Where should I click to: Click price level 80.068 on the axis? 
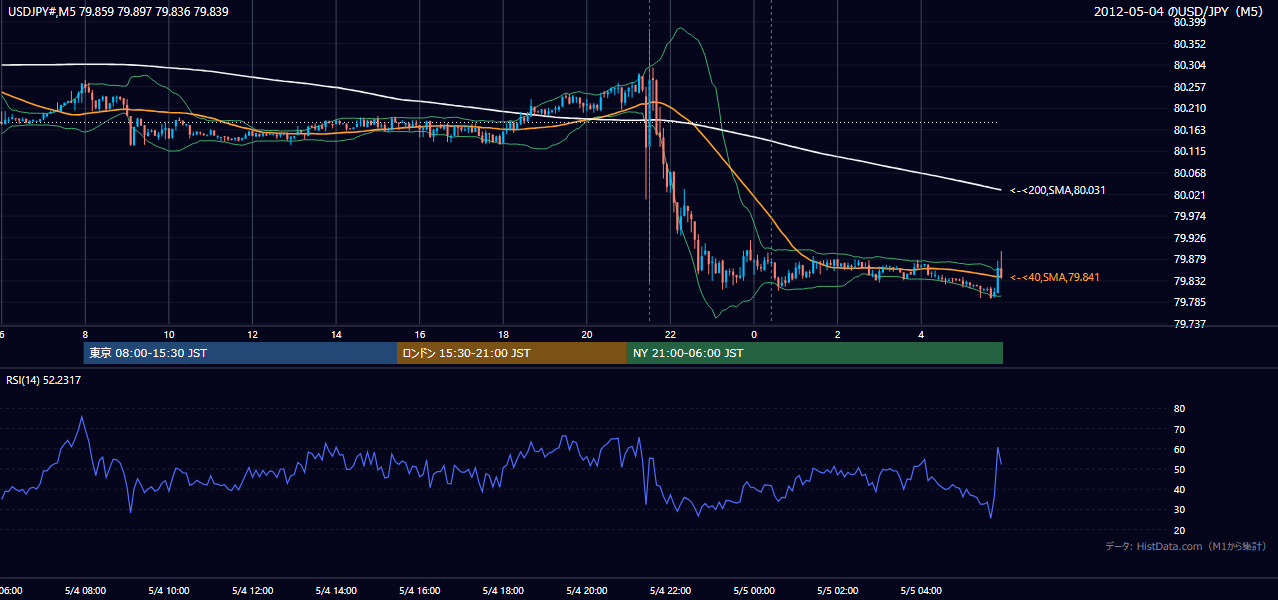click(1189, 173)
